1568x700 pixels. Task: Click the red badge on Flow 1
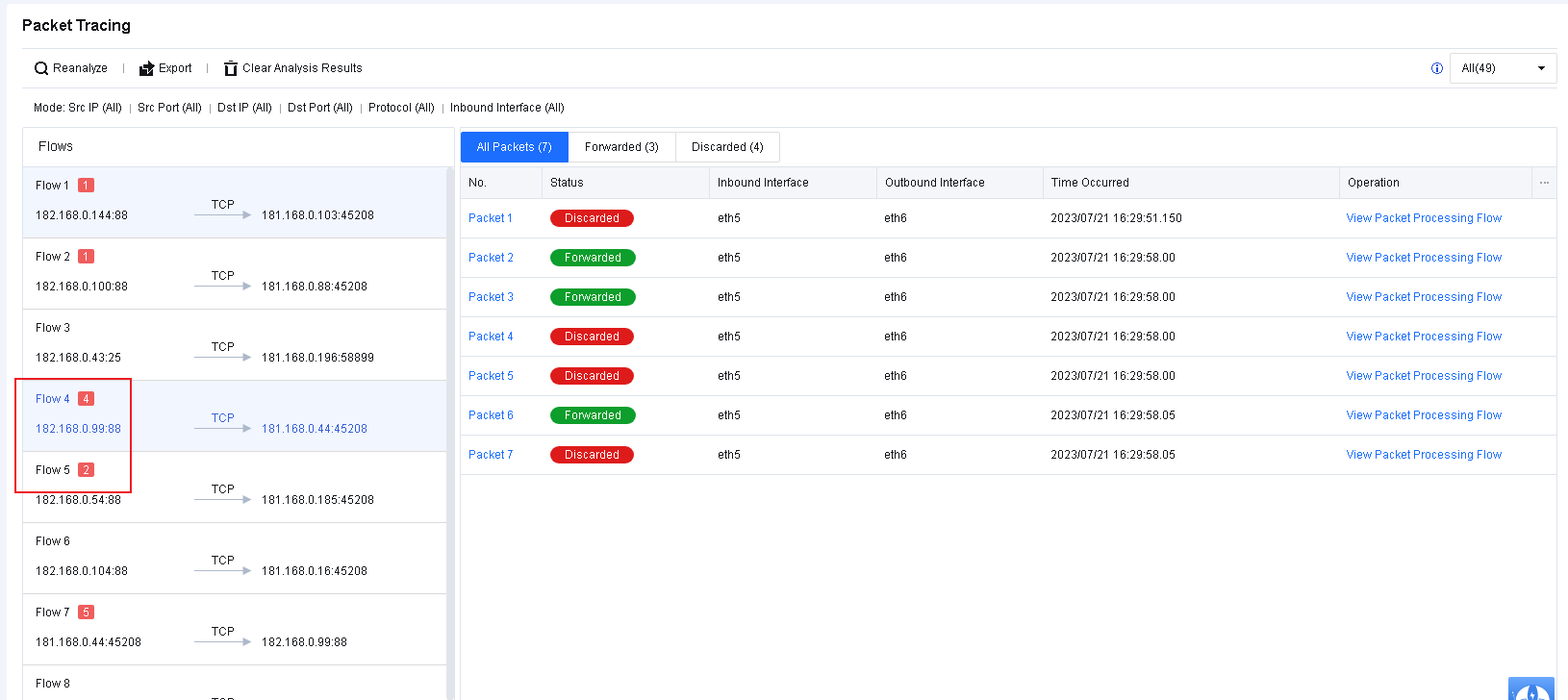86,186
